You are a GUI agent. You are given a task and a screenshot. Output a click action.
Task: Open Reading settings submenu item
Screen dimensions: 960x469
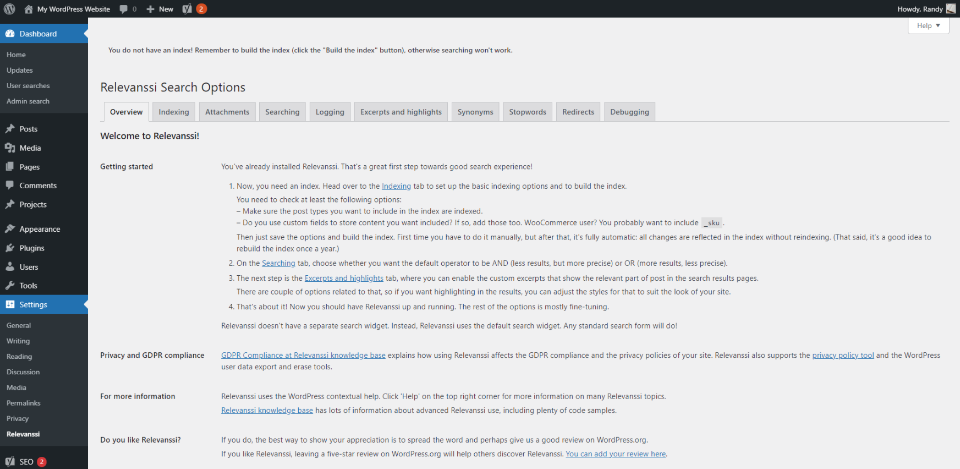(x=19, y=356)
